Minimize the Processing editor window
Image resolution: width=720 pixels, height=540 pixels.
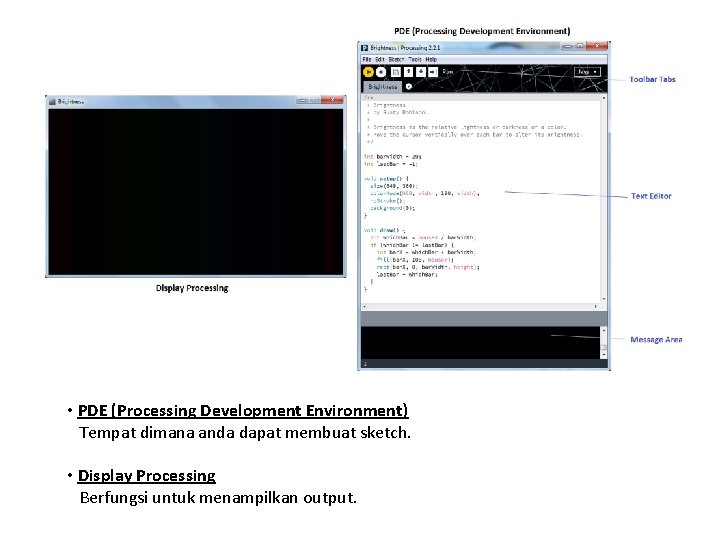568,46
